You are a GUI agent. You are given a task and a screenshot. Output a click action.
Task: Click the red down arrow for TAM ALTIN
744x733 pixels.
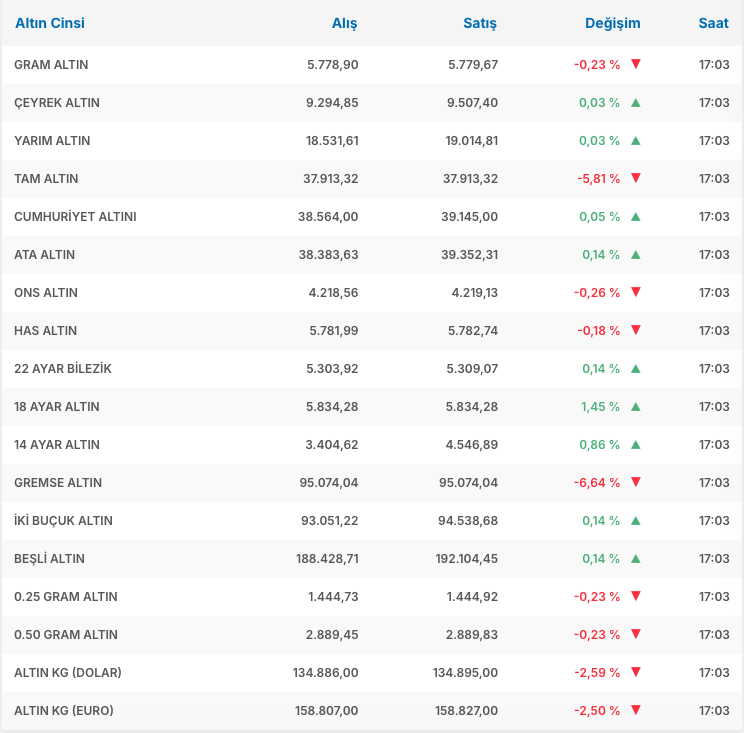point(635,178)
